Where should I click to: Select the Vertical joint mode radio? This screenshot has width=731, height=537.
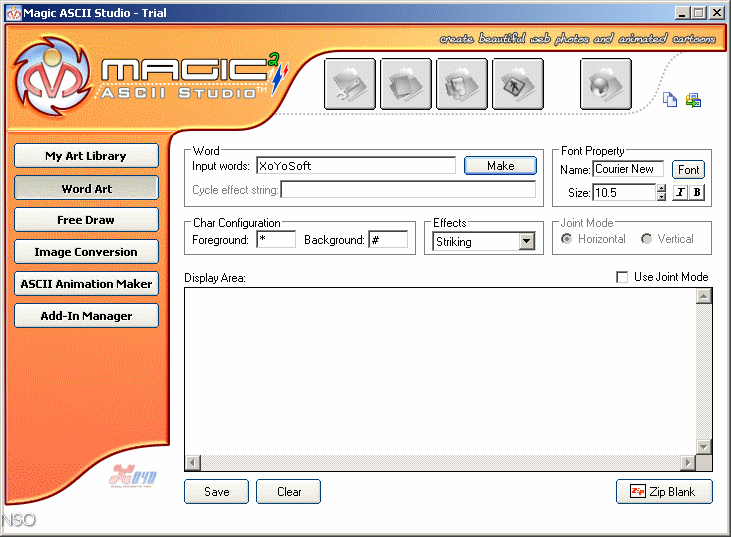pos(646,239)
